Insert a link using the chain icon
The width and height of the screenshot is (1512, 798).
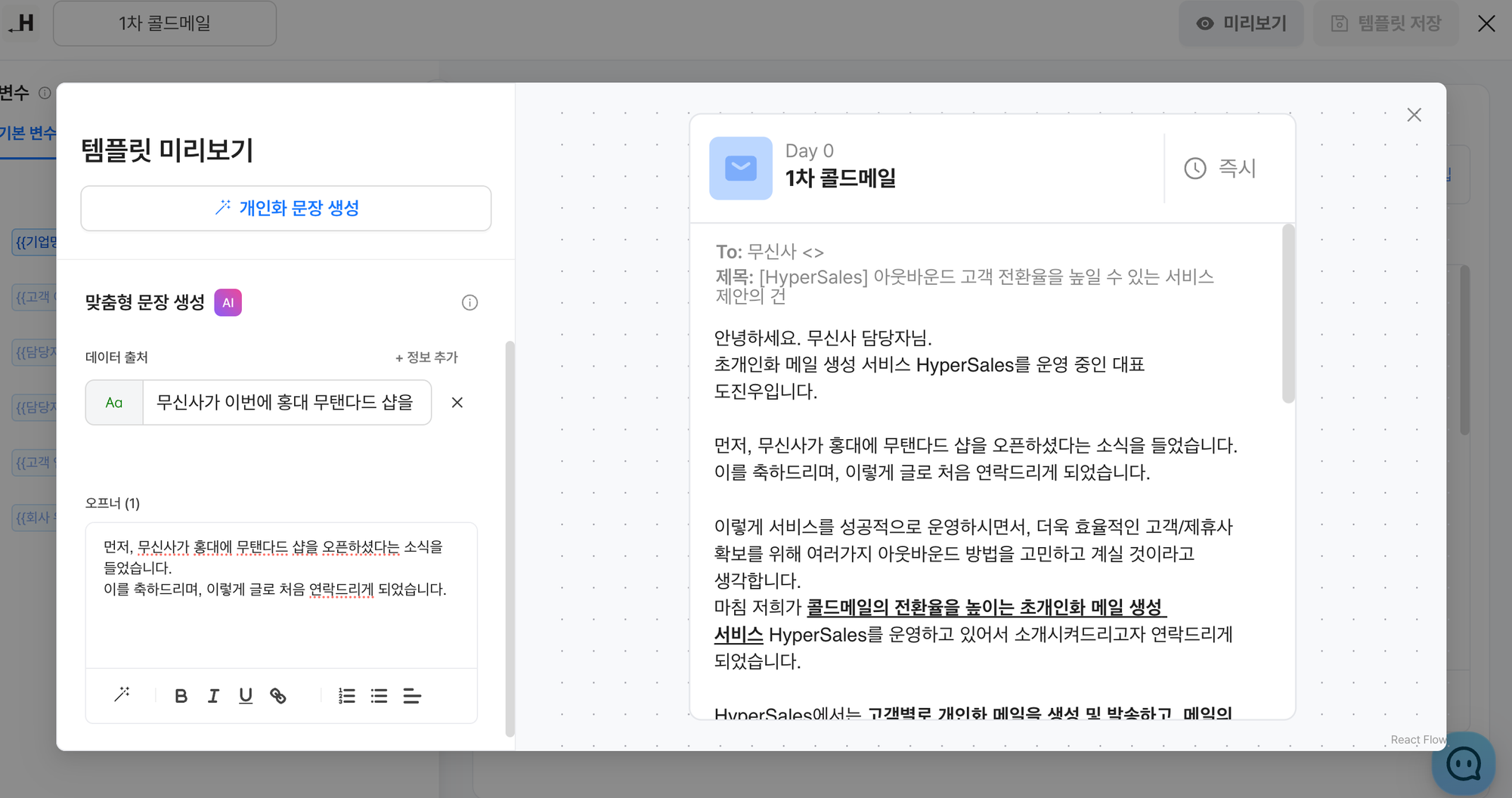point(278,696)
